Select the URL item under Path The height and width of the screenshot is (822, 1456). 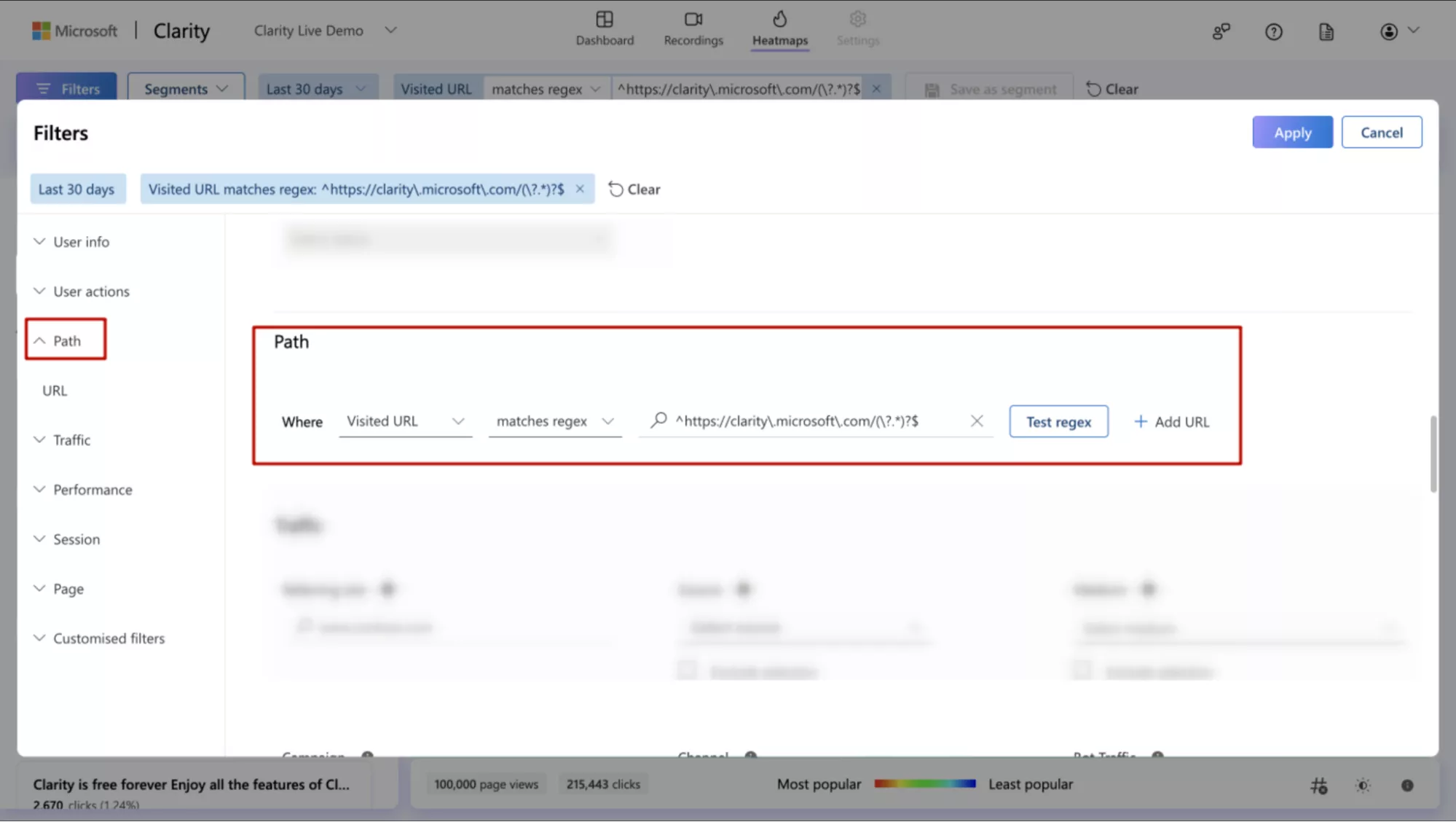click(55, 391)
